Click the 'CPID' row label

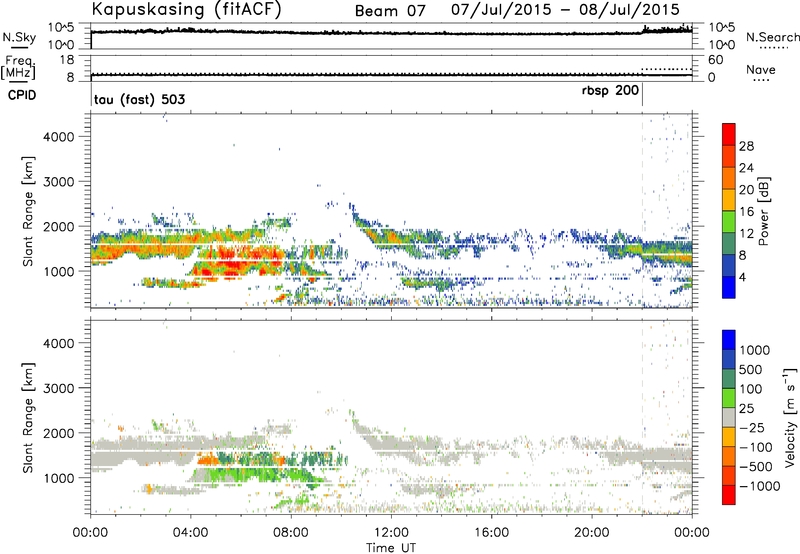(22, 95)
